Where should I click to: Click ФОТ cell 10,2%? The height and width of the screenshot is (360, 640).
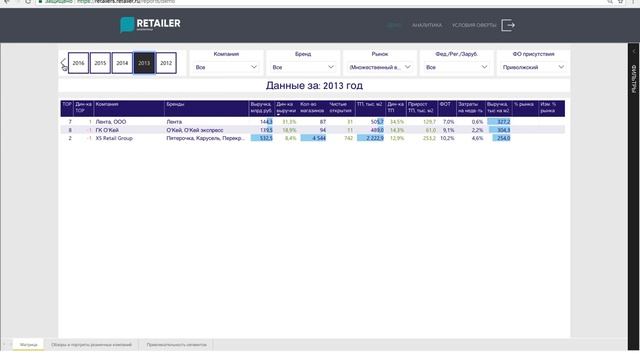(x=447, y=138)
